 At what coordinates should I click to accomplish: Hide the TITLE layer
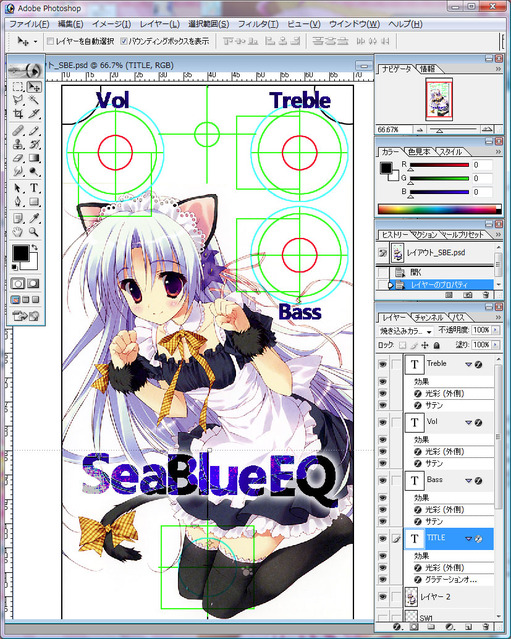coord(382,538)
